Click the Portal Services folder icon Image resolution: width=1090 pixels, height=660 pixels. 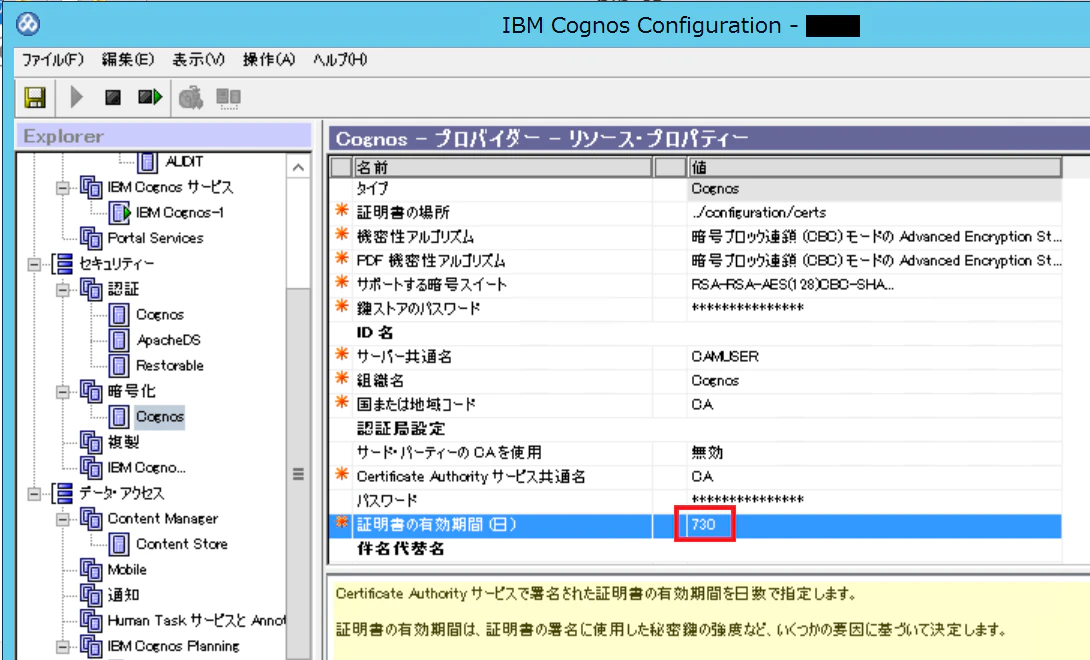pos(91,238)
